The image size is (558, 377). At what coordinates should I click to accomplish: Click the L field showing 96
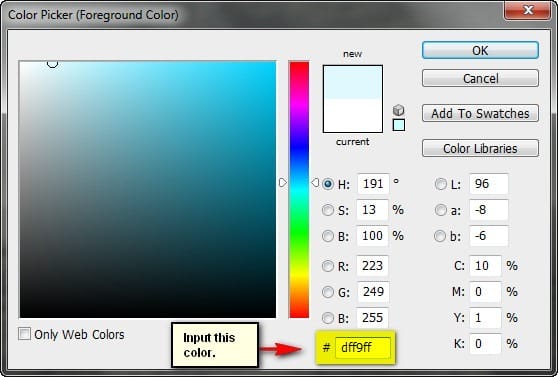[x=489, y=184]
